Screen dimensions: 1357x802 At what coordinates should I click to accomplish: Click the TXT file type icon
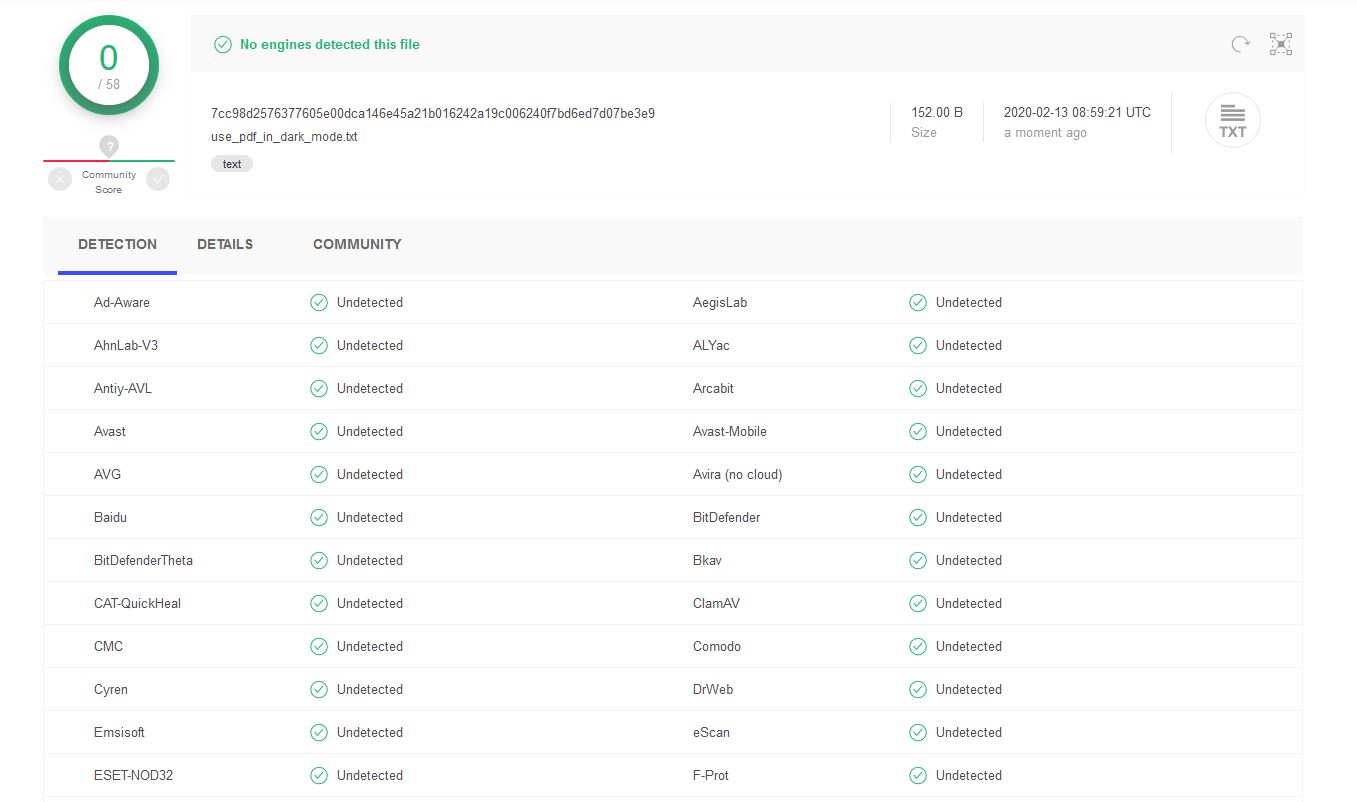tap(1232, 121)
